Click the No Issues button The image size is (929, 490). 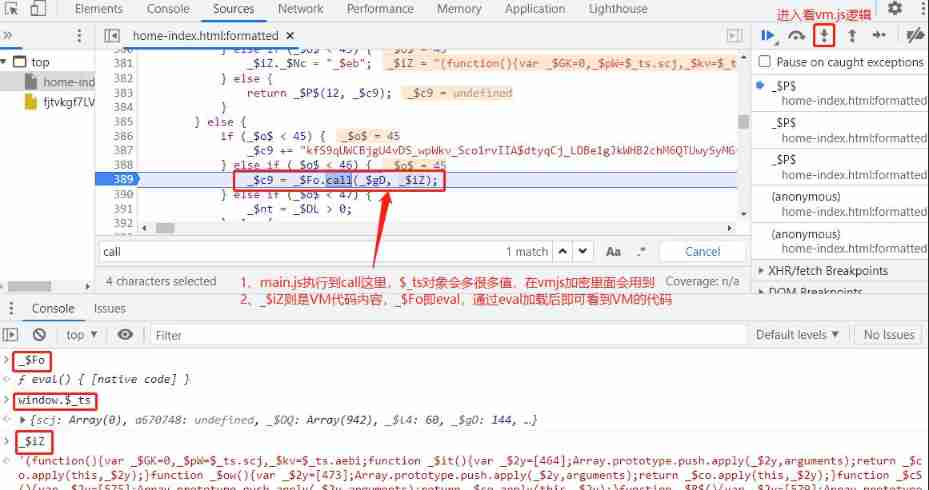[x=889, y=335]
